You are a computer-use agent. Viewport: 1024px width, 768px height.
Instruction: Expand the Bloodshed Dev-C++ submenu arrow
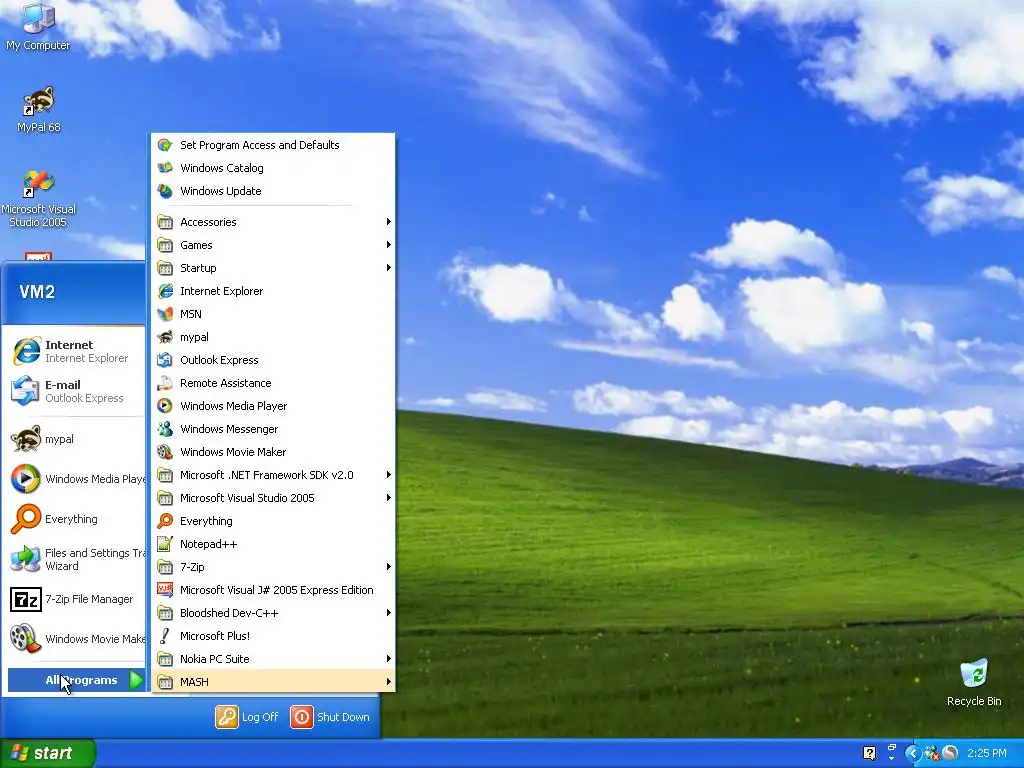pos(389,613)
